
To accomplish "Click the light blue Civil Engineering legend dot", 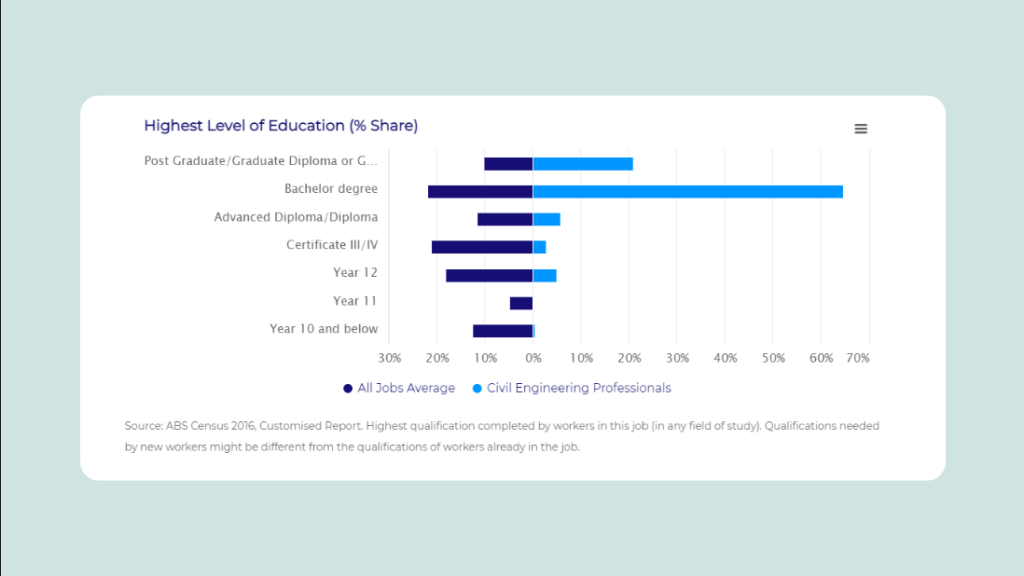I will (477, 388).
